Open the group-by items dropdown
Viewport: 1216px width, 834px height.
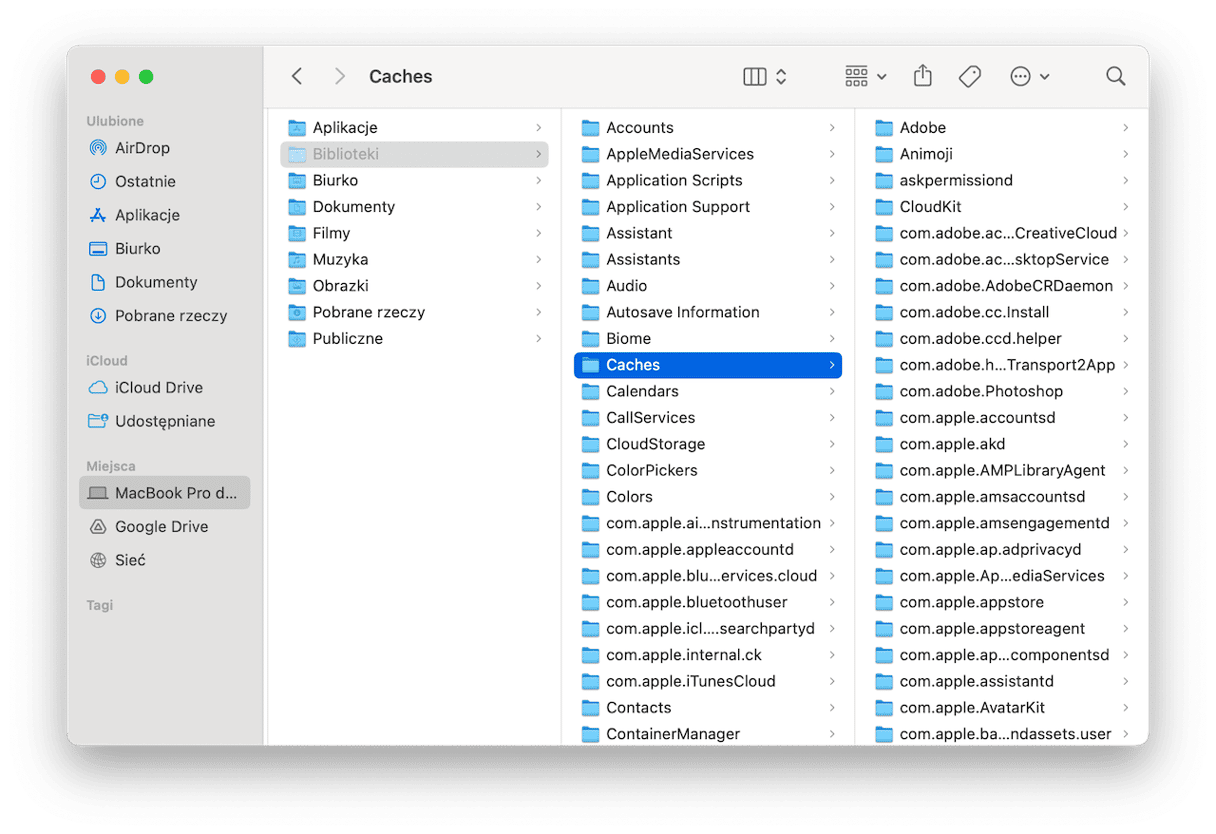pos(865,76)
